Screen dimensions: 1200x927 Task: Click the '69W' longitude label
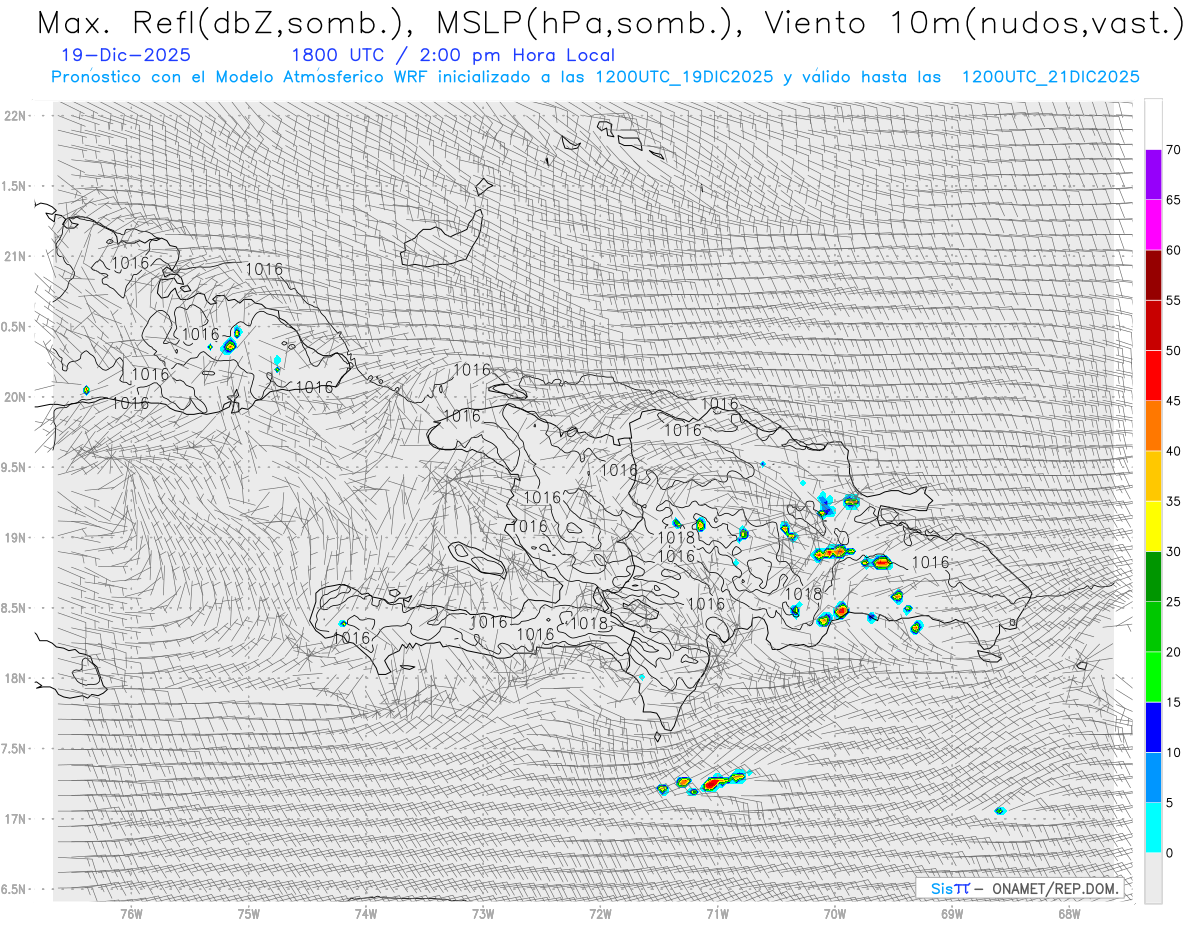pyautogui.click(x=951, y=913)
